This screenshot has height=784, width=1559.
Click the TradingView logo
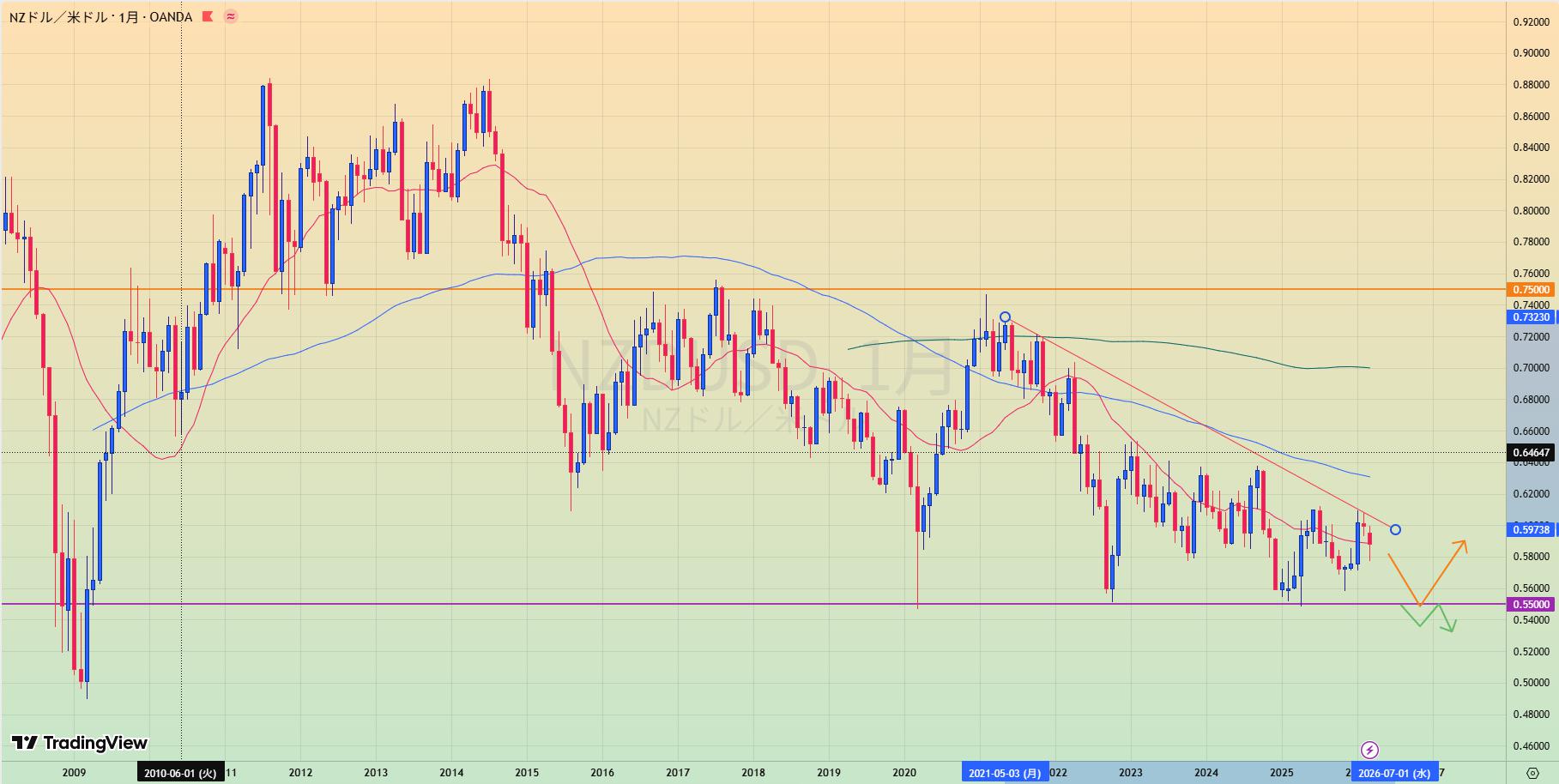79,743
